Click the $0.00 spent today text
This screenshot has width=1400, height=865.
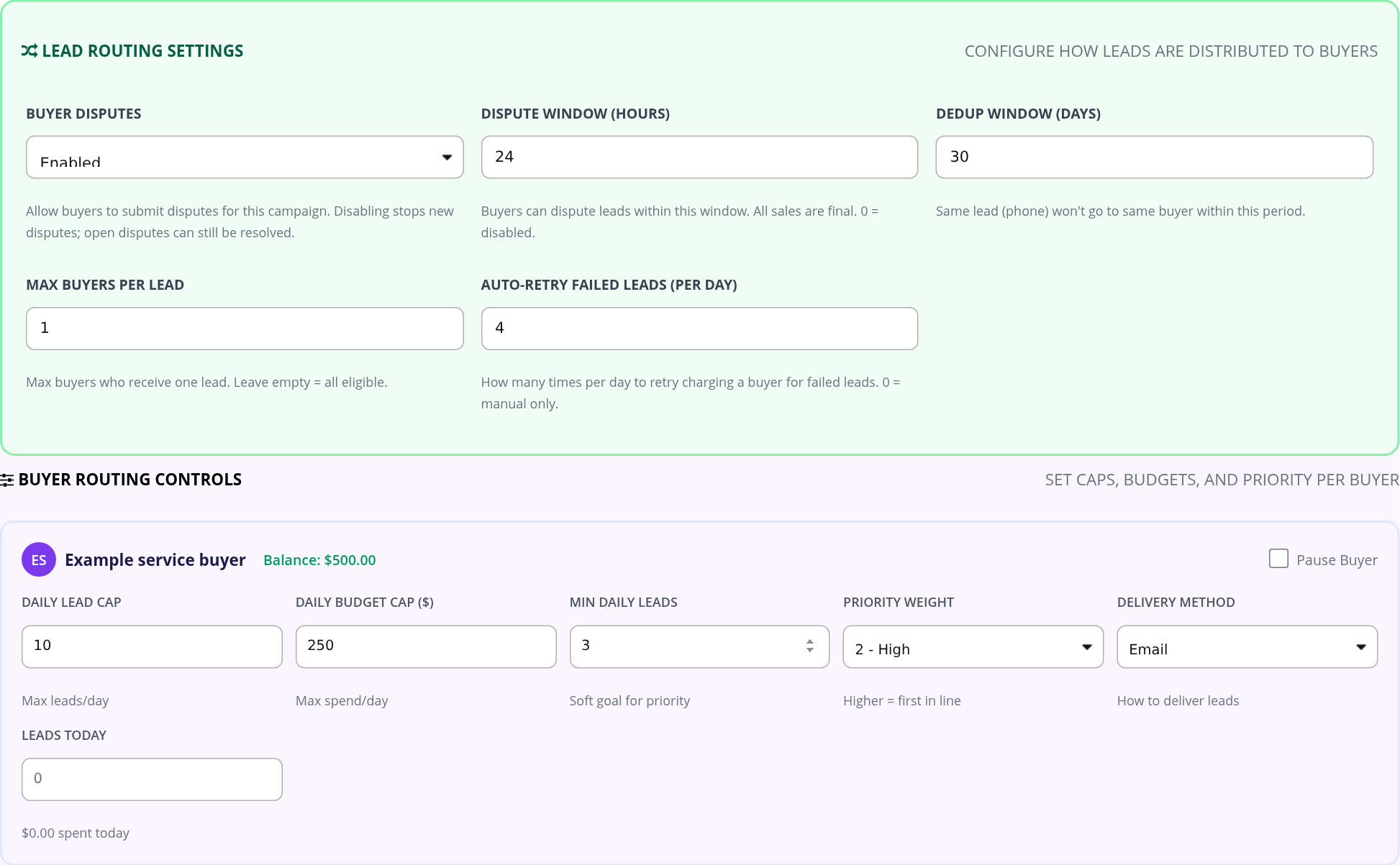(x=76, y=833)
